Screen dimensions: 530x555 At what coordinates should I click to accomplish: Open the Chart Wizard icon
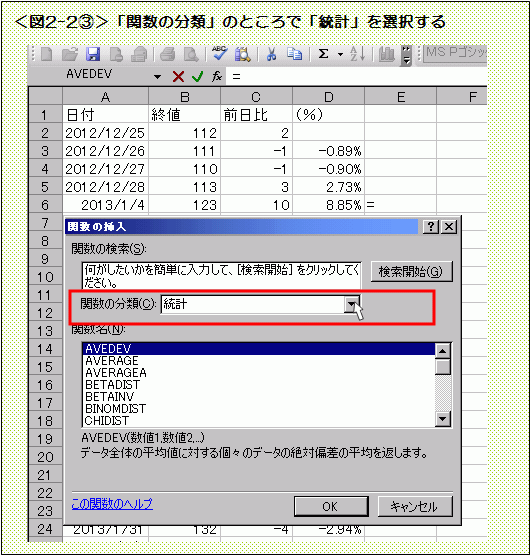387,55
